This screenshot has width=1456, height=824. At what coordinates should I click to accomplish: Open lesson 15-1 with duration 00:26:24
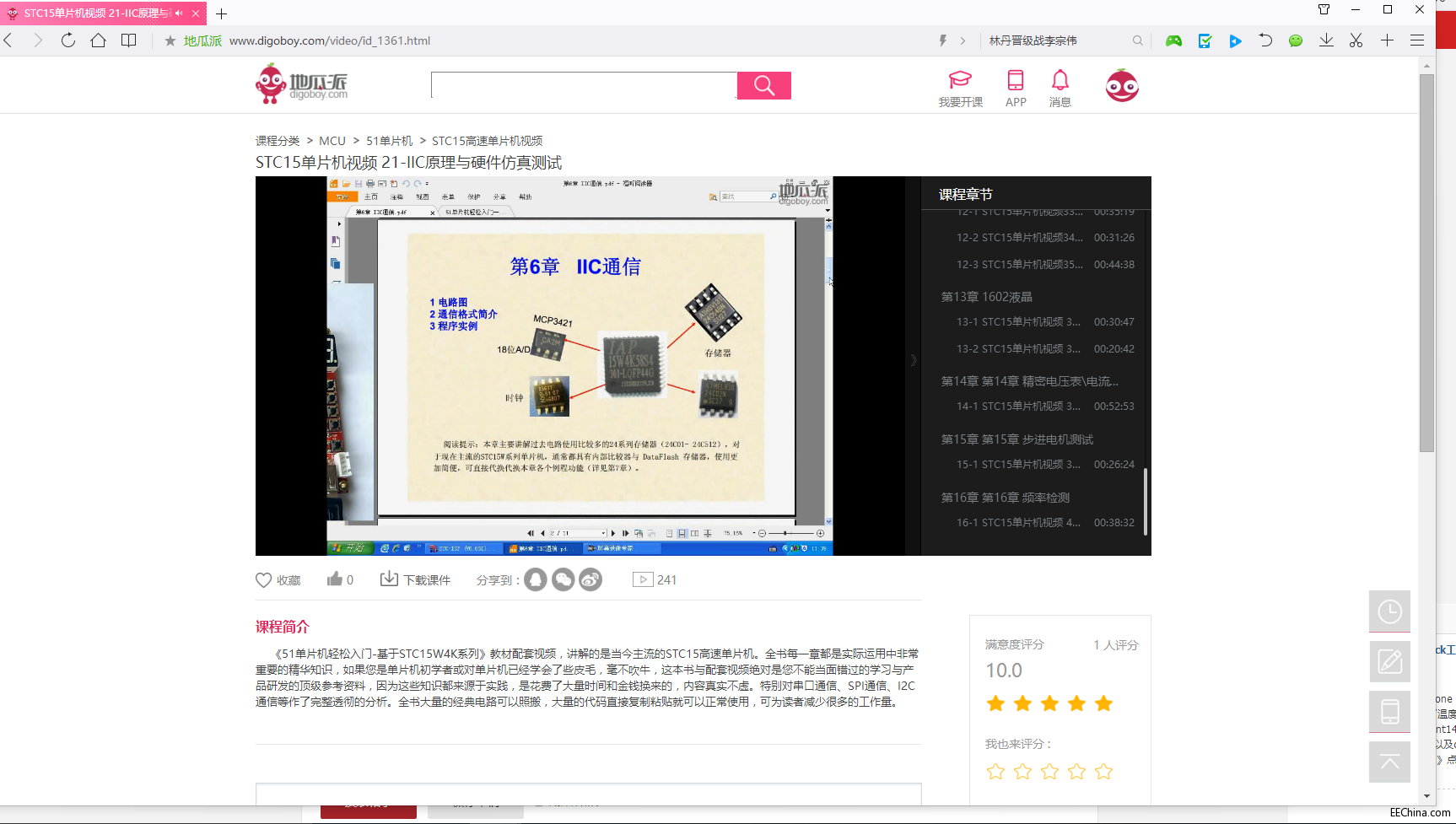(x=1044, y=465)
